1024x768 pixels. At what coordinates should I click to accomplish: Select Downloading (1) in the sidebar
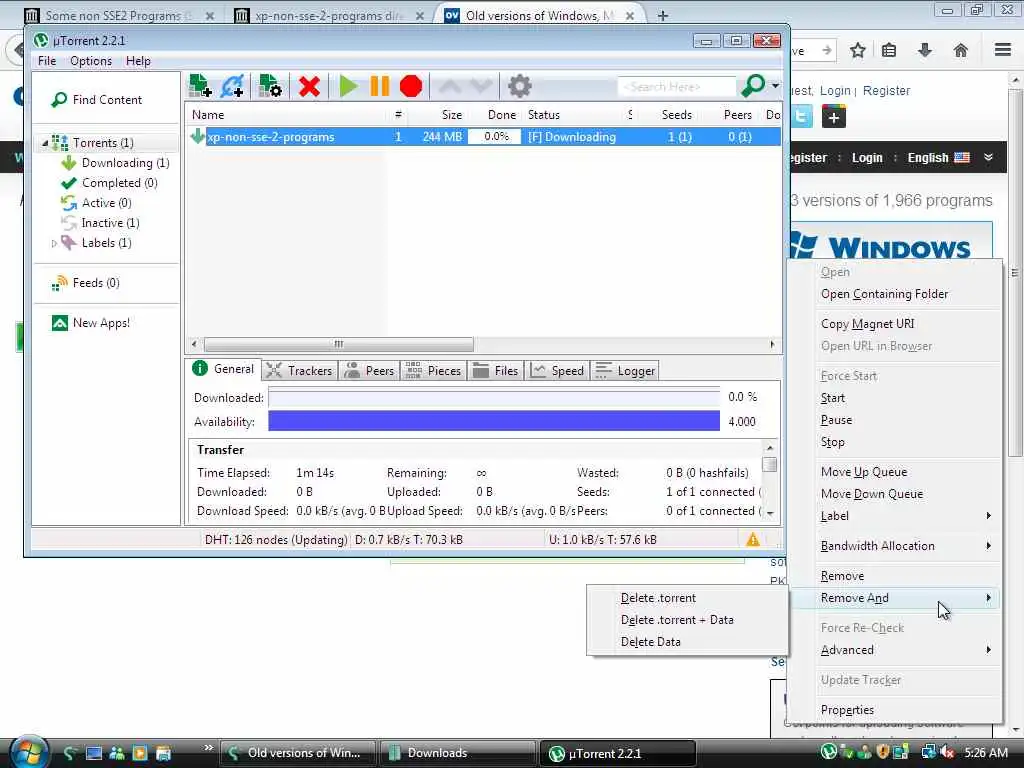click(x=115, y=163)
